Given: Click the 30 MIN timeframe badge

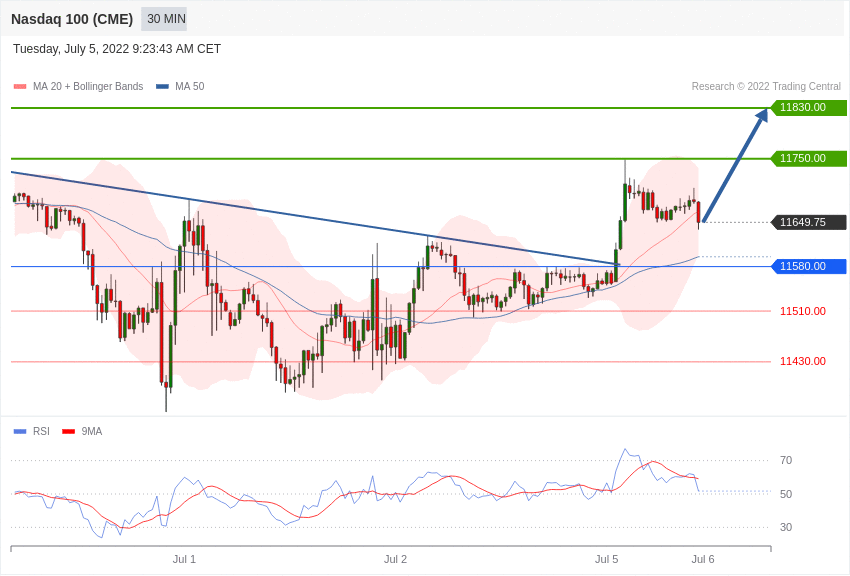Looking at the screenshot, I should coord(166,19).
